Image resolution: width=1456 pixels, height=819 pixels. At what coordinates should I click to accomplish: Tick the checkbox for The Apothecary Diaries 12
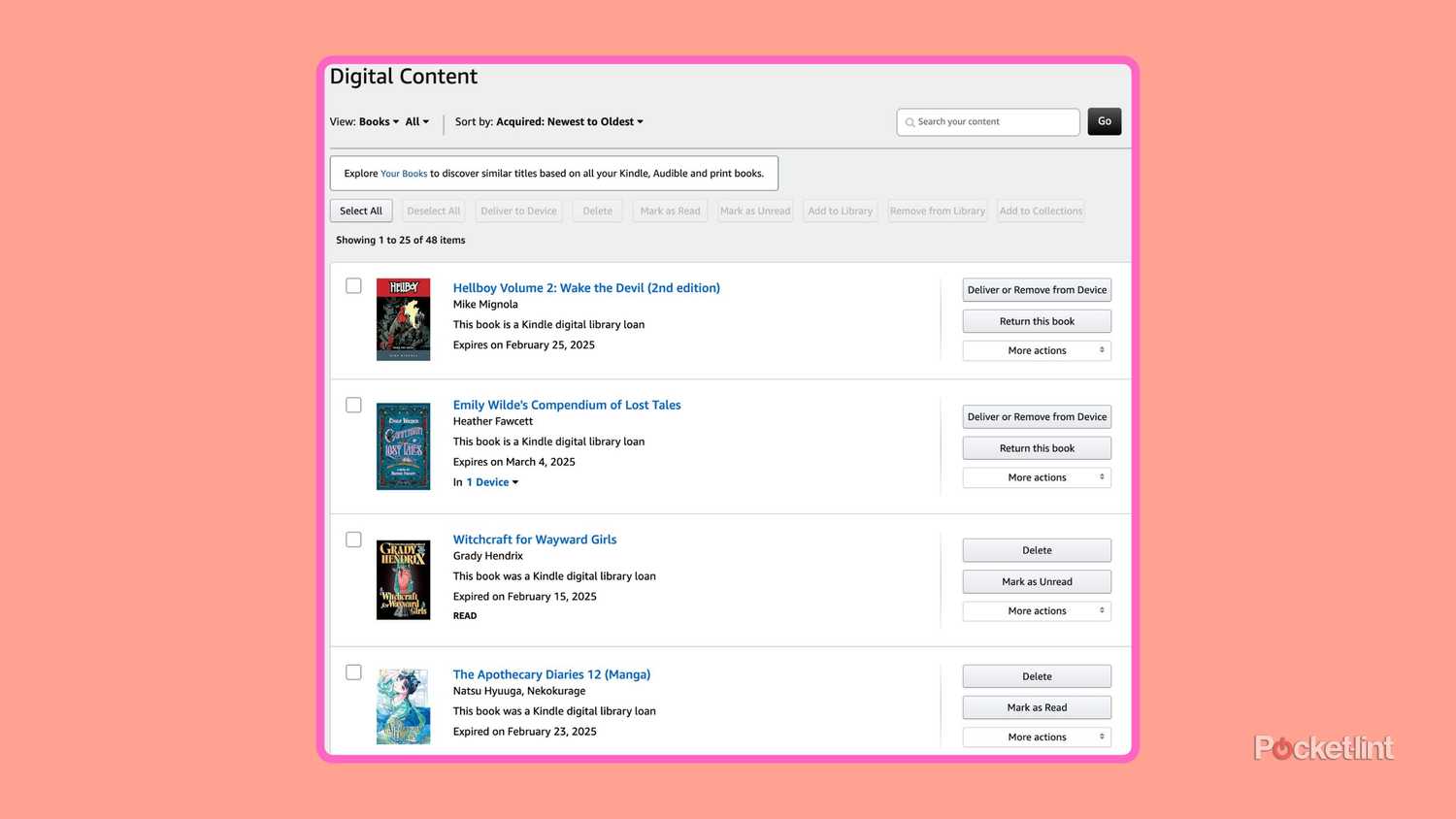[x=353, y=672]
